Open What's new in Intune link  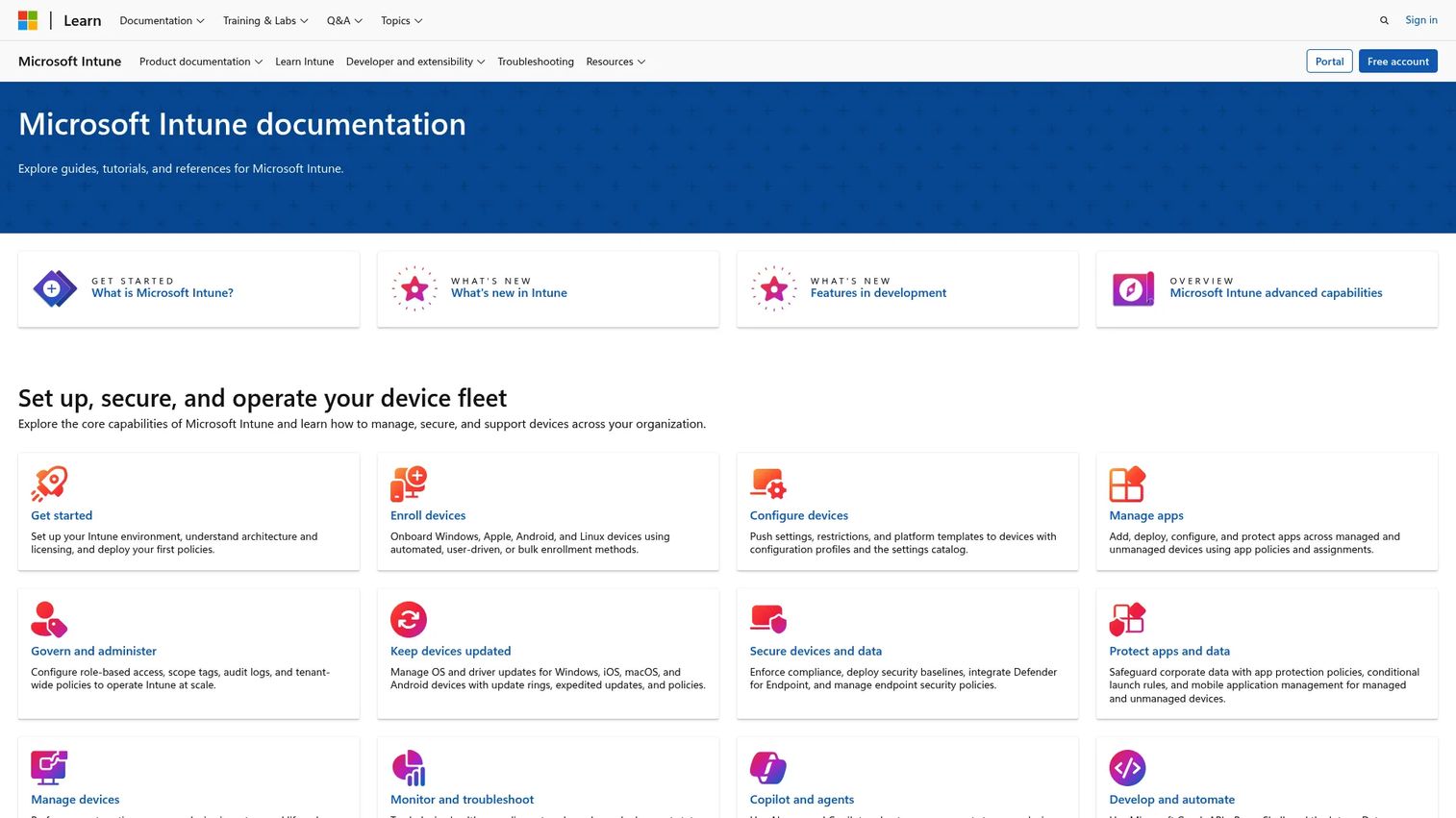(509, 293)
